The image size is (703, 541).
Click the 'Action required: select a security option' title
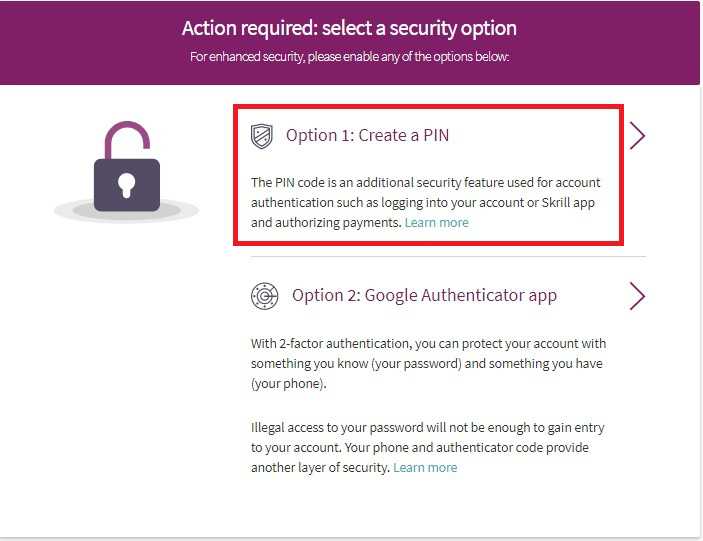point(349,27)
